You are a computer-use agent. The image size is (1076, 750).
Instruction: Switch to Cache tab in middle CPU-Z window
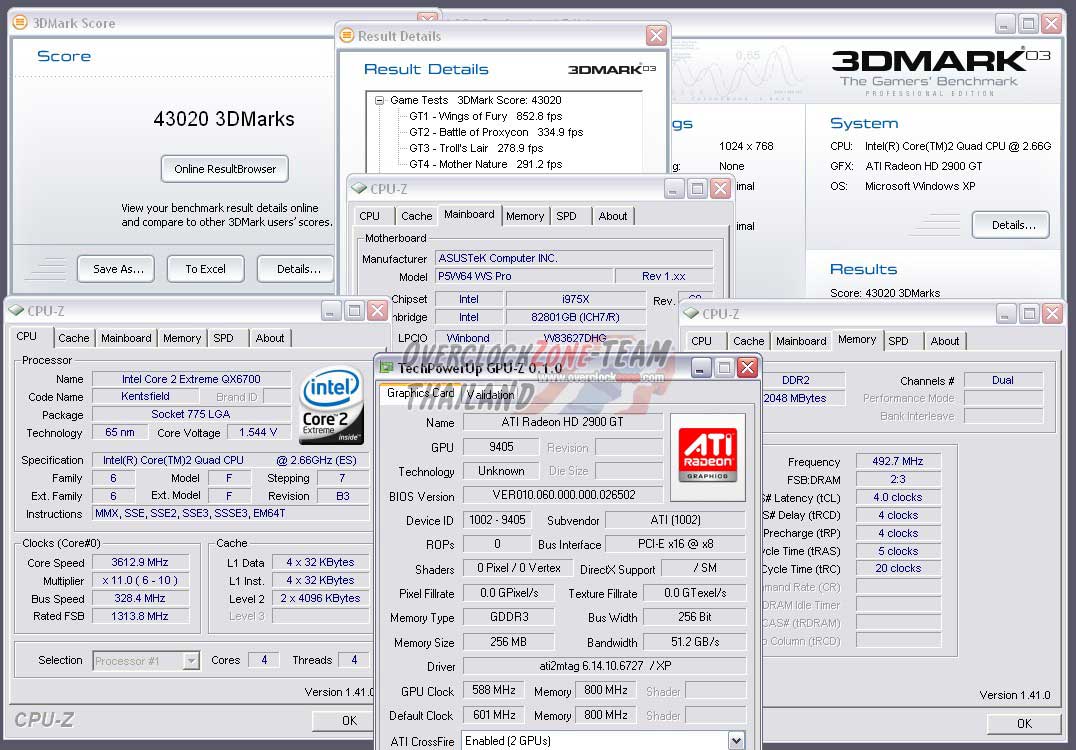coord(417,215)
